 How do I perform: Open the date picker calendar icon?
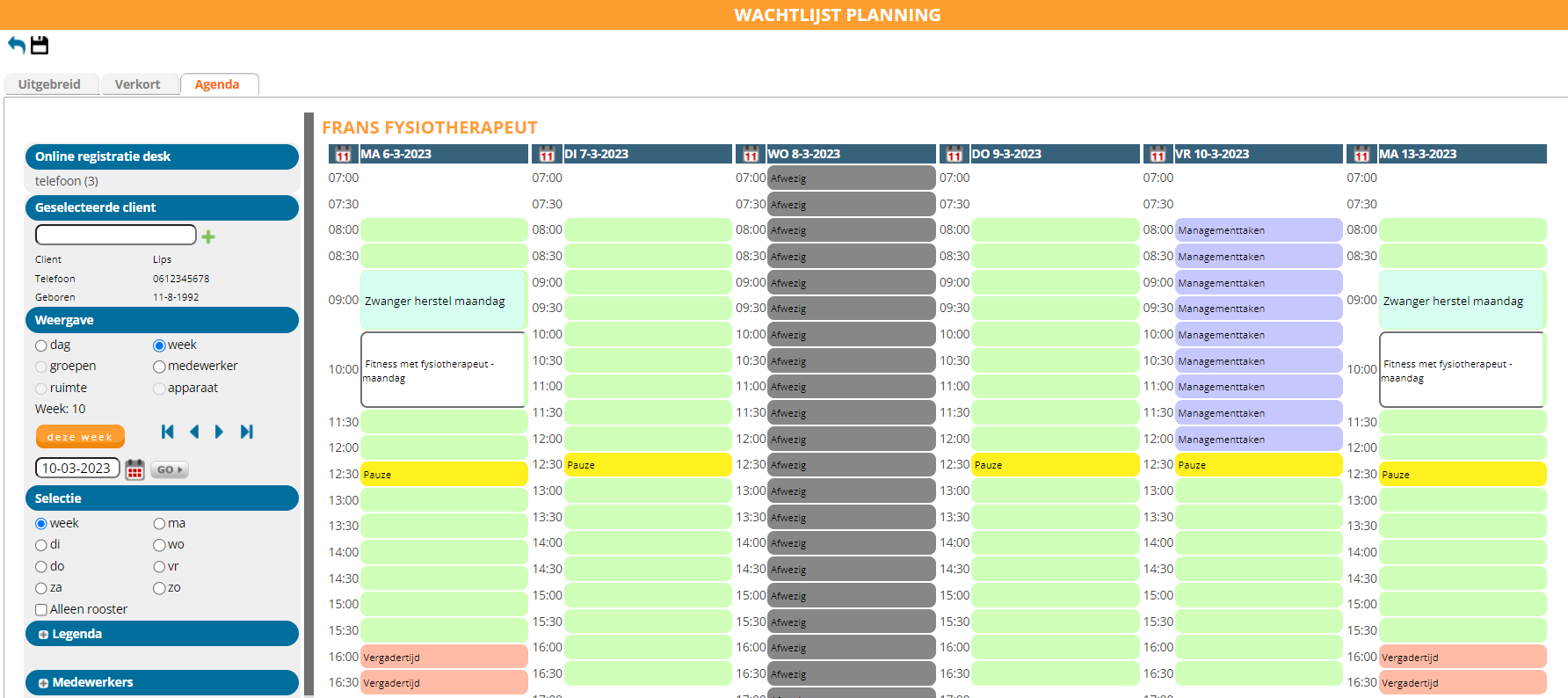click(x=134, y=469)
